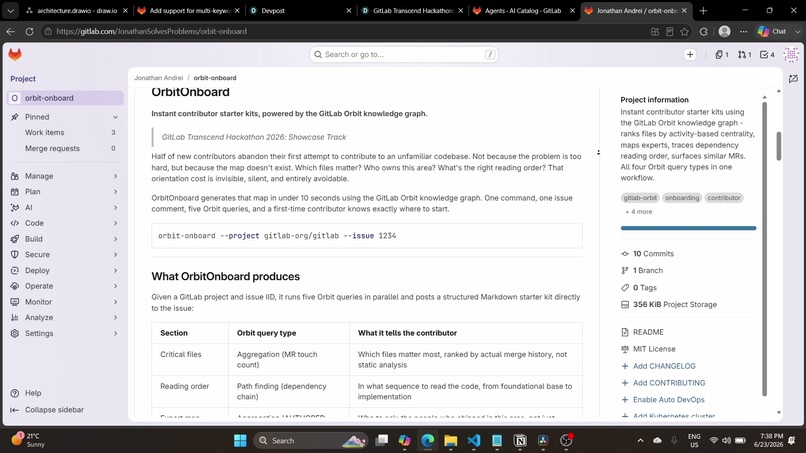Click the contributor topic tag
Viewport: 806px width, 453px height.
(724, 197)
